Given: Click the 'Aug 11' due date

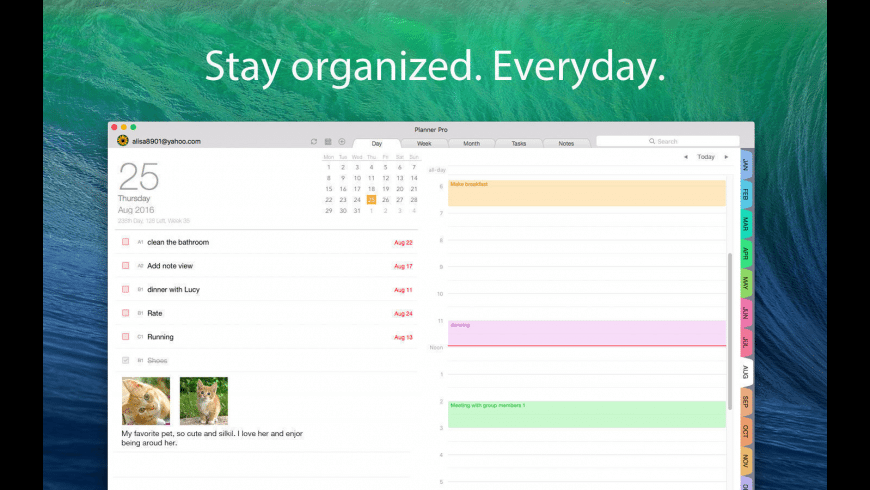Looking at the screenshot, I should [x=403, y=290].
